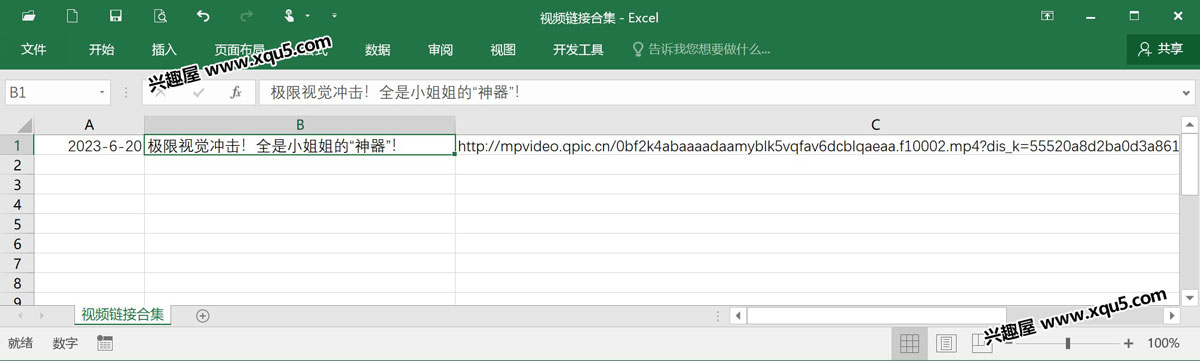Select row 5 header
The width and height of the screenshot is (1200, 361).
[x=17, y=225]
